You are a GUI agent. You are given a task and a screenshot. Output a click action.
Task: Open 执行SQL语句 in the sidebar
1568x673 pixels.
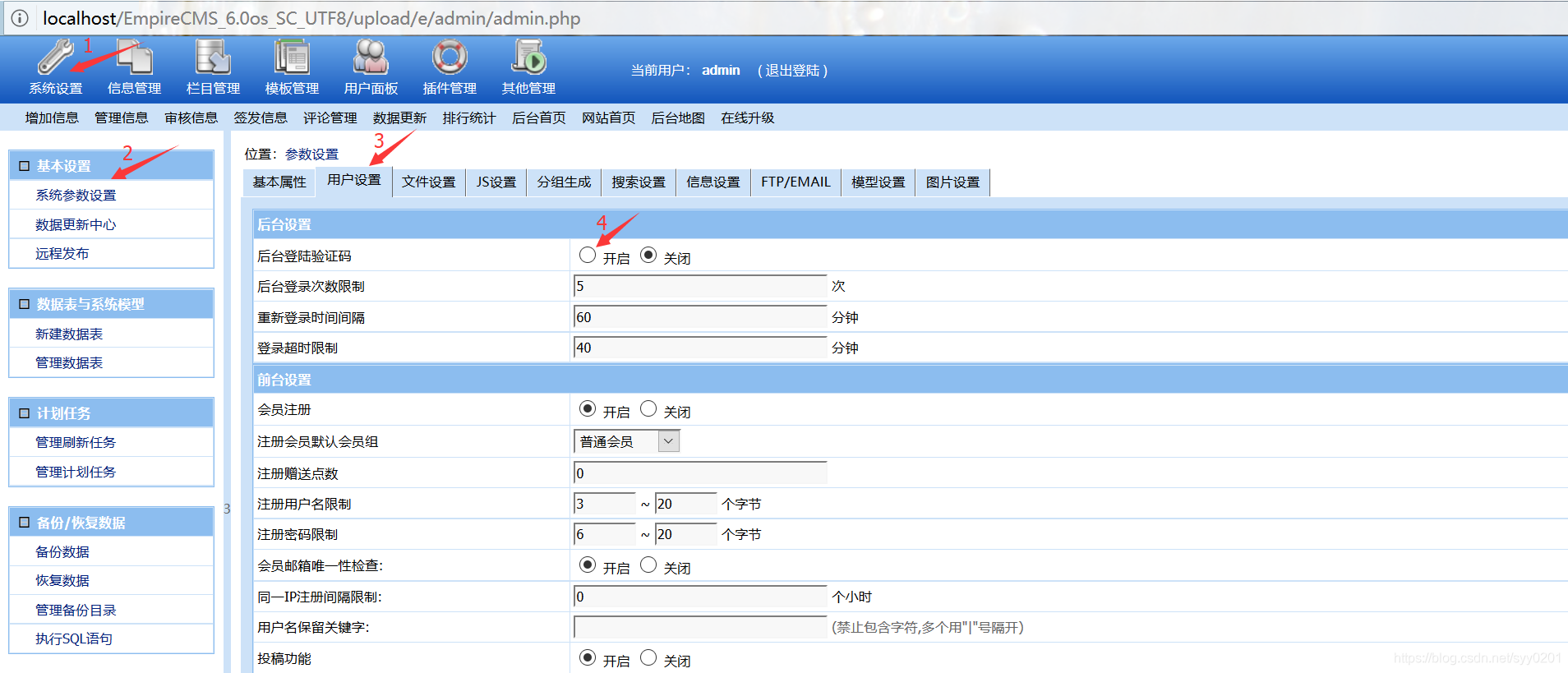[x=74, y=639]
